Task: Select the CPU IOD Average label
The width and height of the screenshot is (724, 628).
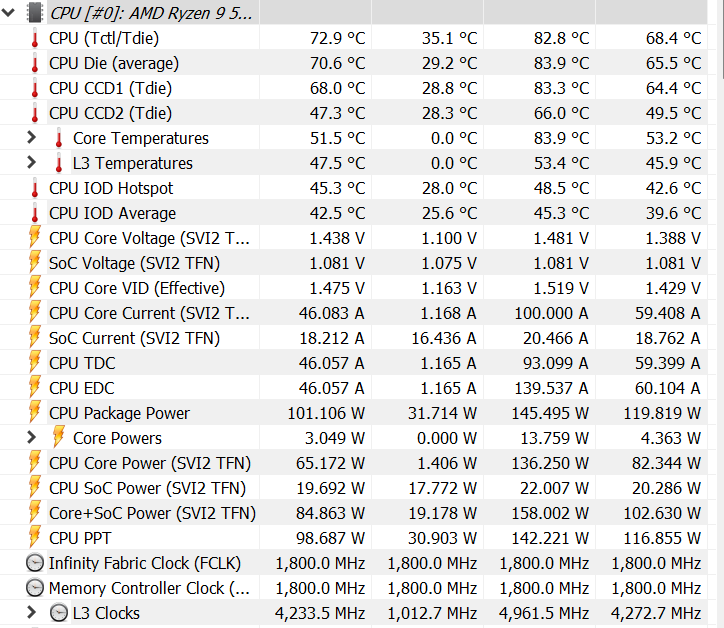Action: (112, 213)
